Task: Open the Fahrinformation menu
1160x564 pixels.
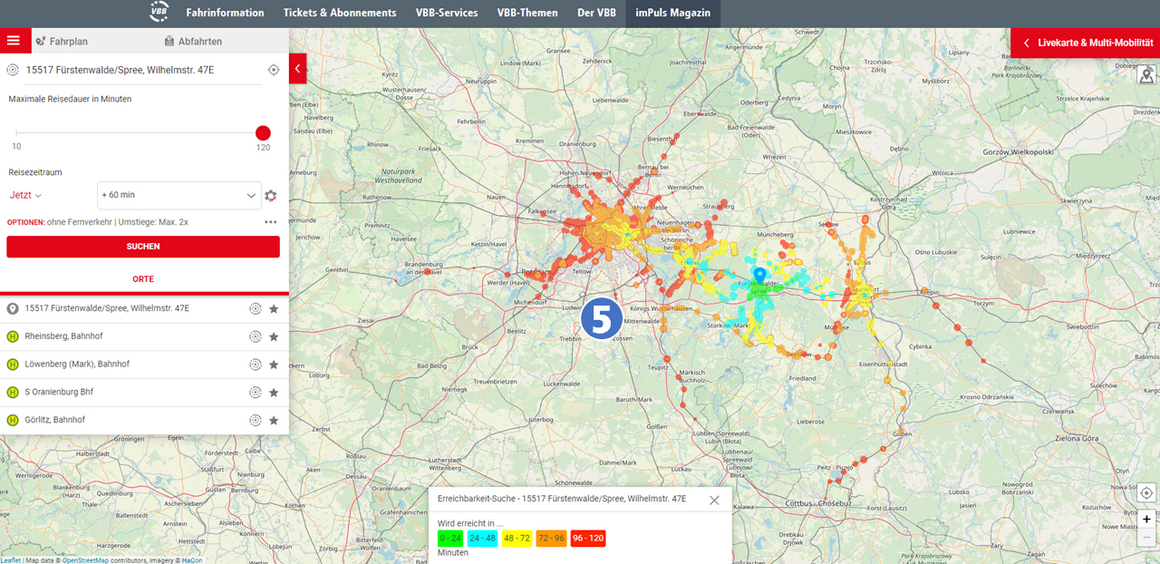Action: (x=225, y=13)
